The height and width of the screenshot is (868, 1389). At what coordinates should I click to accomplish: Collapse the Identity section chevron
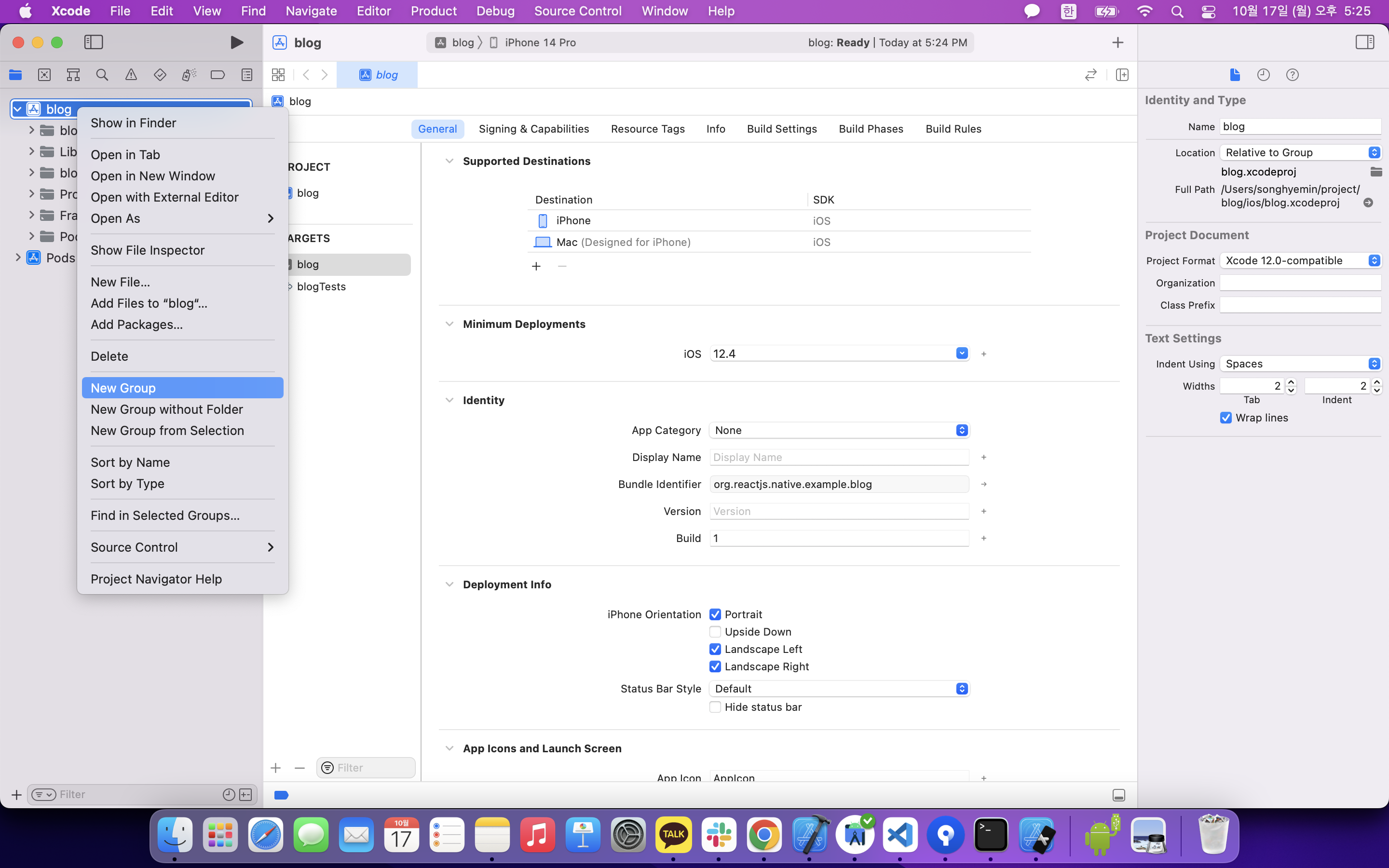click(x=449, y=400)
